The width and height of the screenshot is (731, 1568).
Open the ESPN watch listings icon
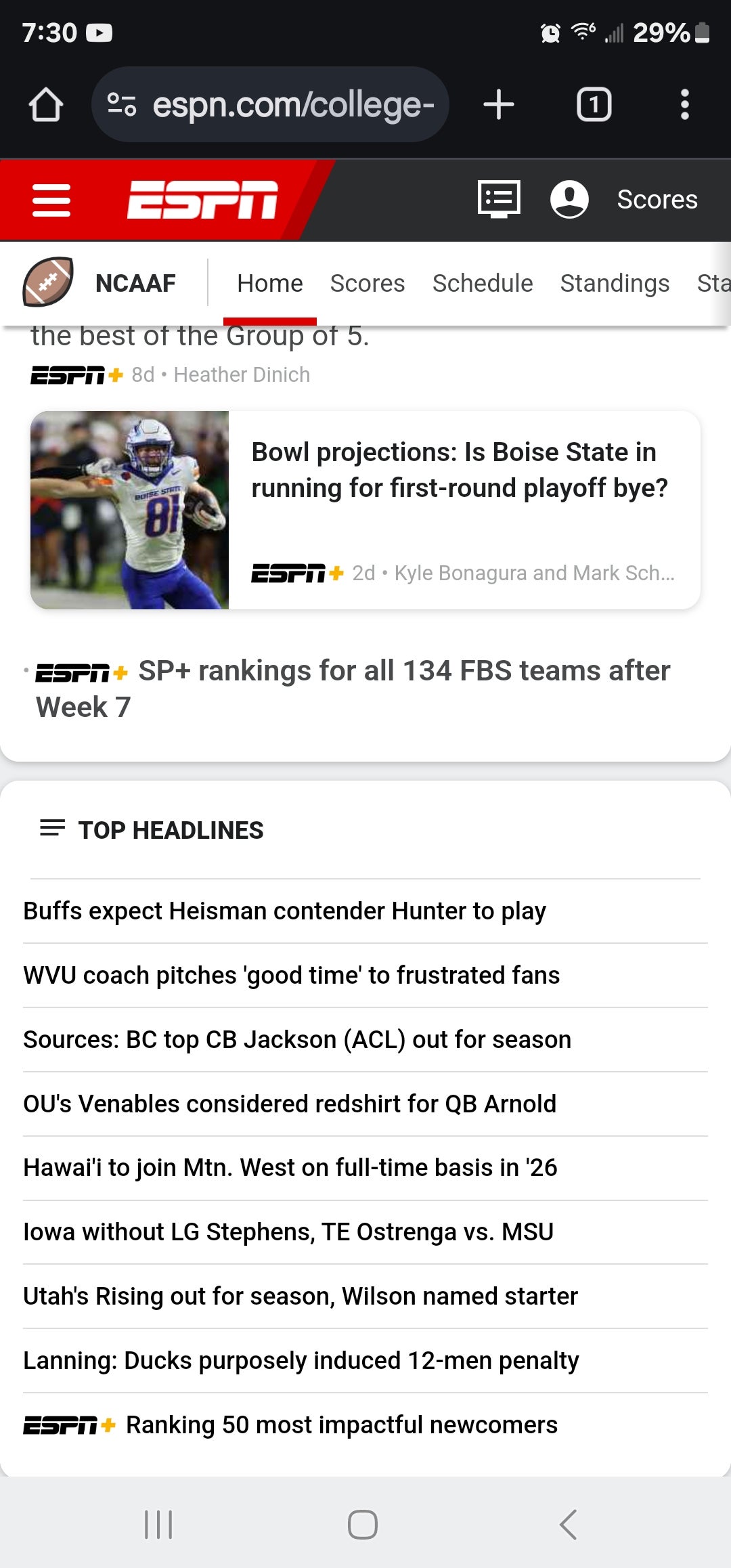(499, 199)
